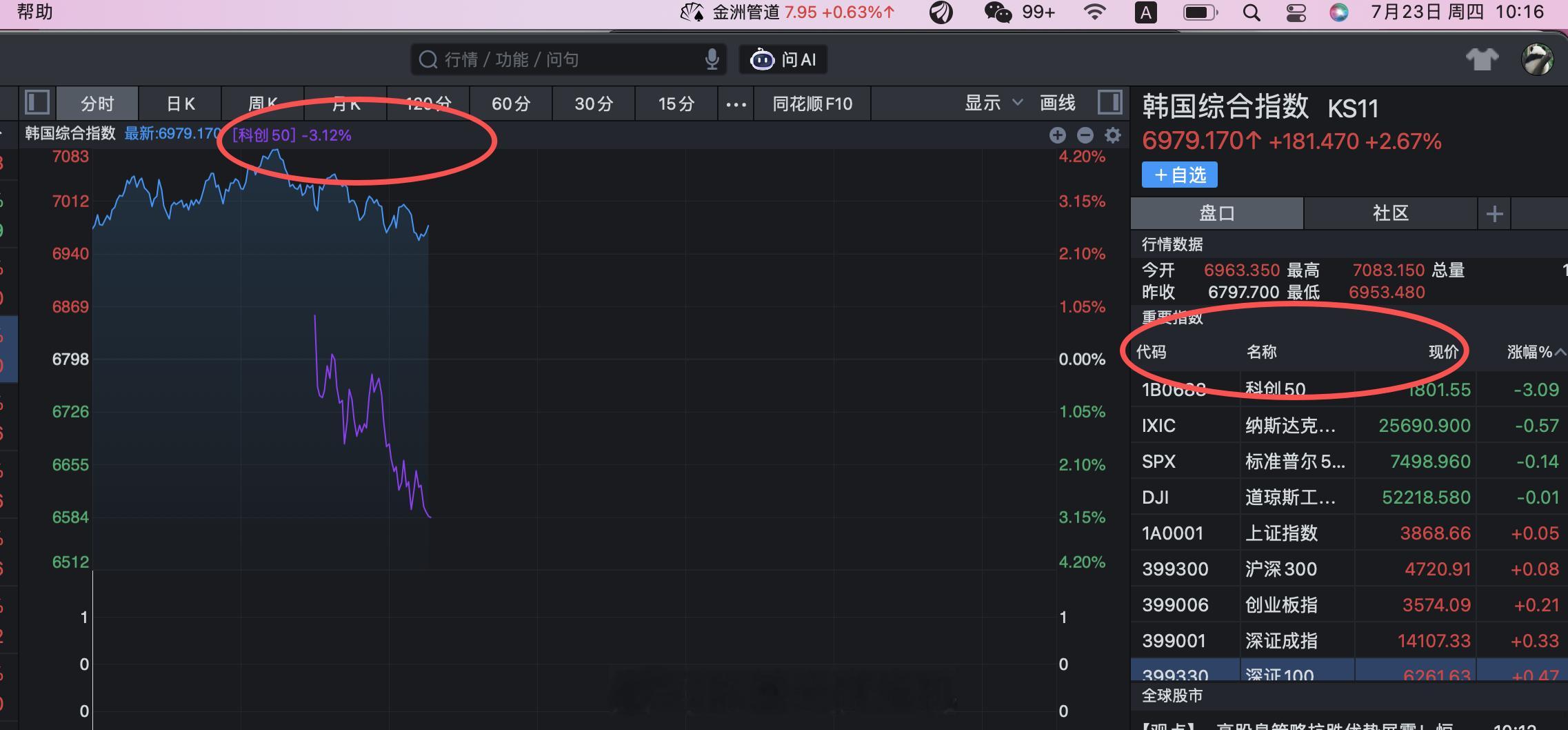
Task: Click the 金洲管道 stock ticker in menu bar
Action: pyautogui.click(x=787, y=12)
